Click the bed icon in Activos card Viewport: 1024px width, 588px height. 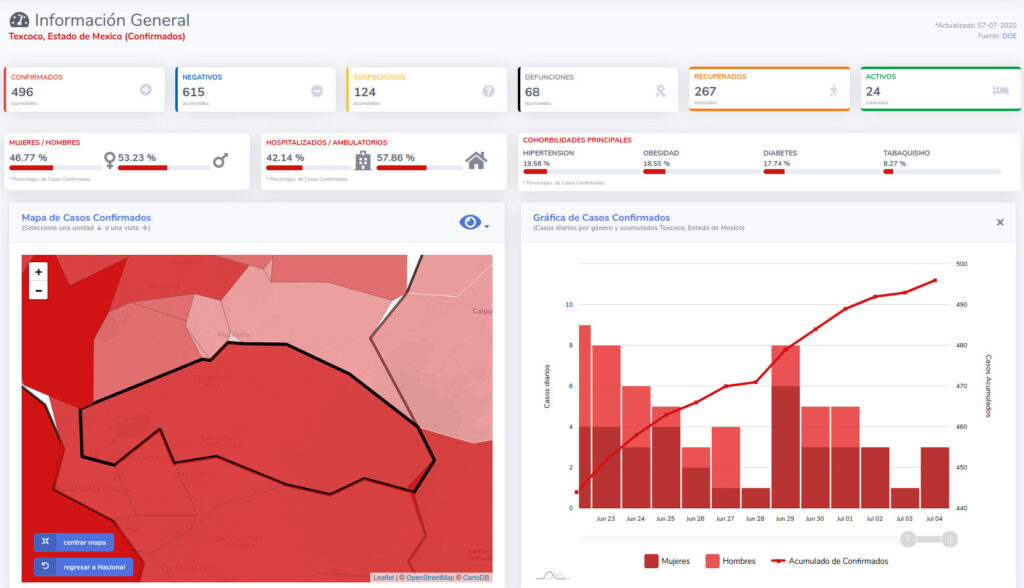(x=1000, y=90)
